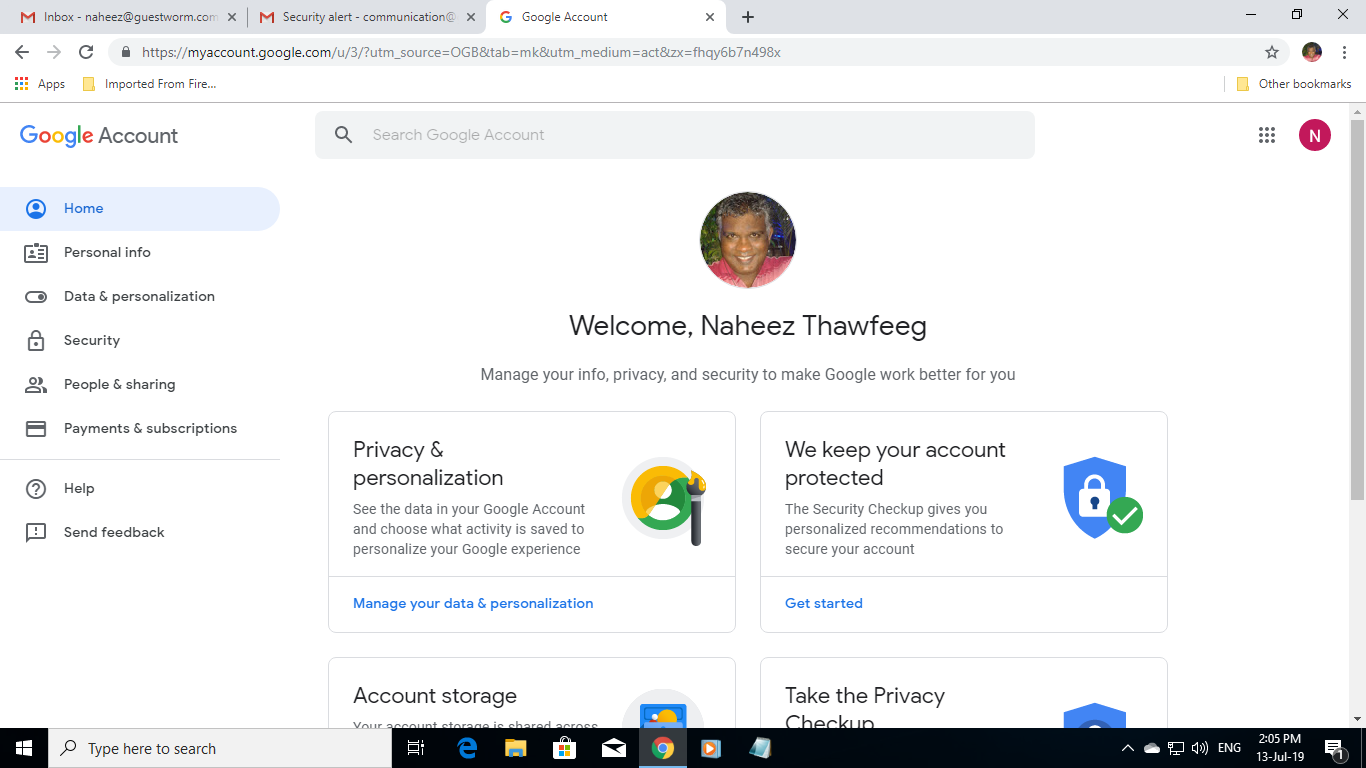The image size is (1366, 768).
Task: Click the blue shield with checkmark illustration
Action: point(1102,497)
